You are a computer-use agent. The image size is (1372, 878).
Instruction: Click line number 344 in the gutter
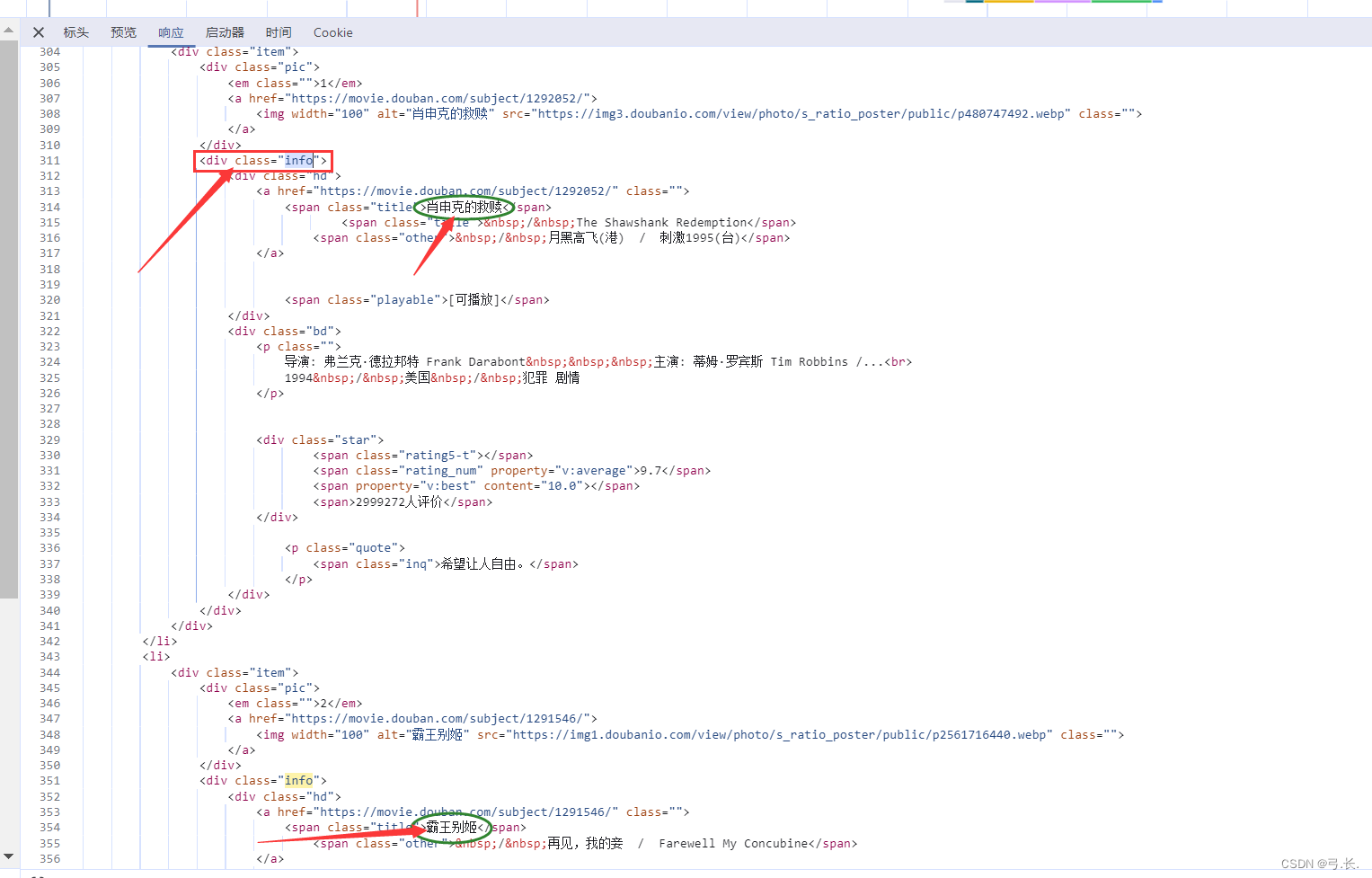(50, 673)
